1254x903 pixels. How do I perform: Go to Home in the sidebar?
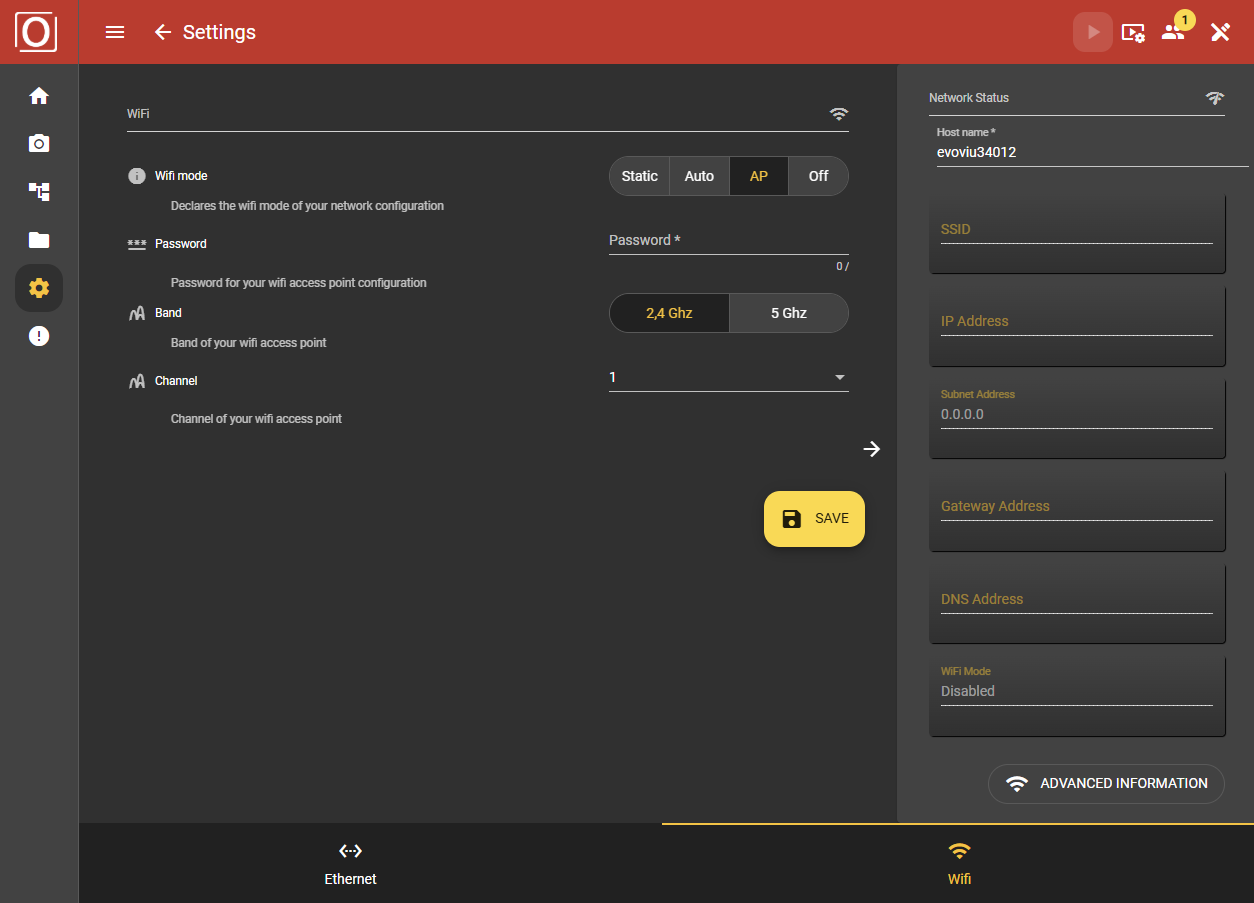pos(39,96)
